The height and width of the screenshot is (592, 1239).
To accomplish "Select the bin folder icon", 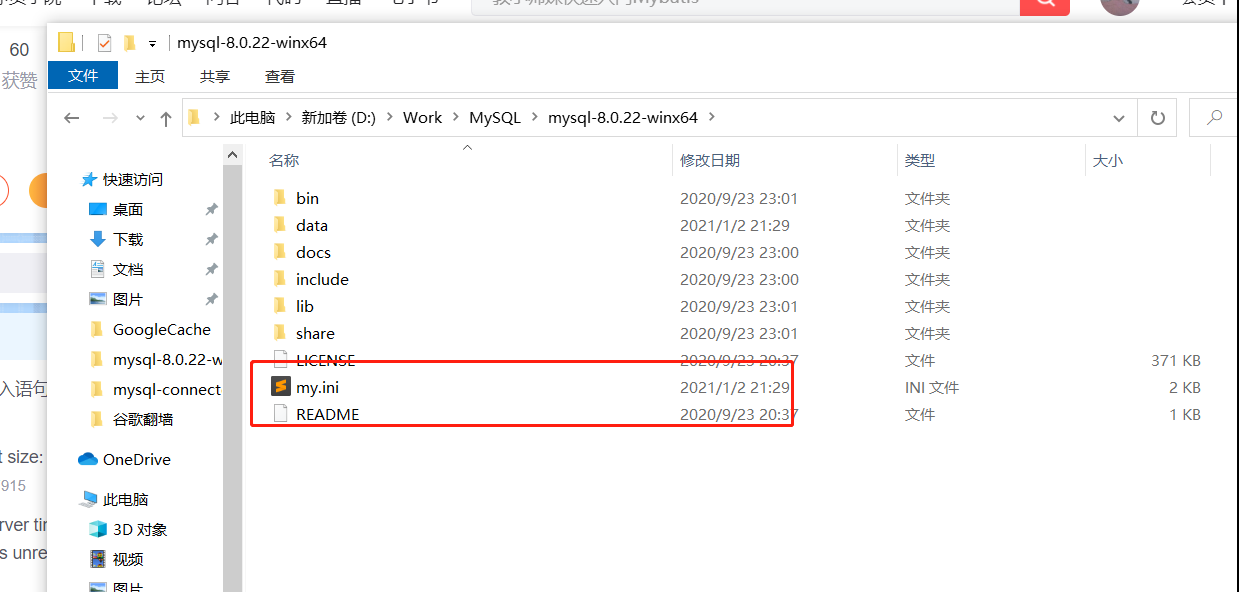I will tap(280, 198).
